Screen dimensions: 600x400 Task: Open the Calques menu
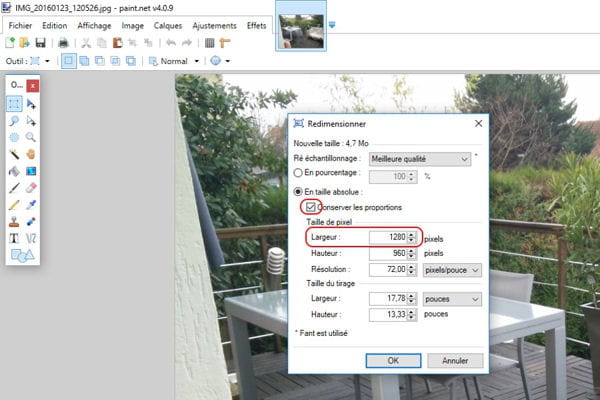coord(168,26)
